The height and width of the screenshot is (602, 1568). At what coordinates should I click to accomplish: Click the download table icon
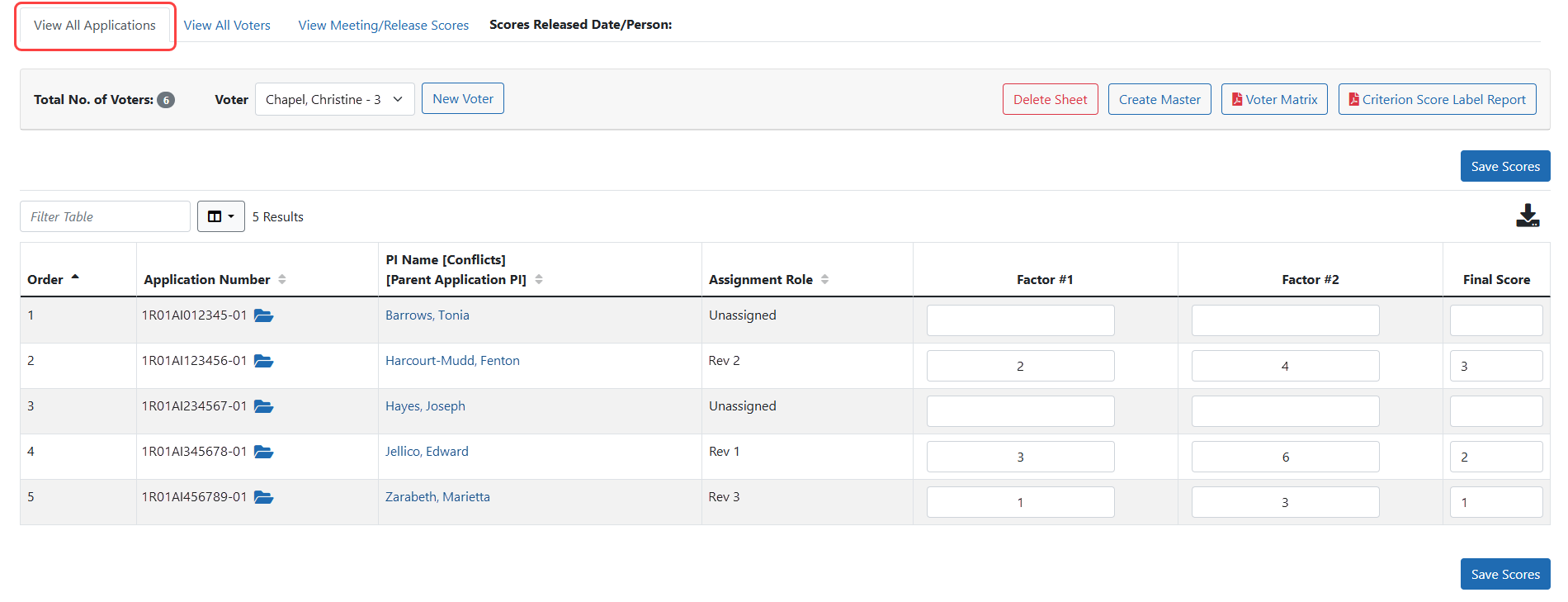point(1528,216)
